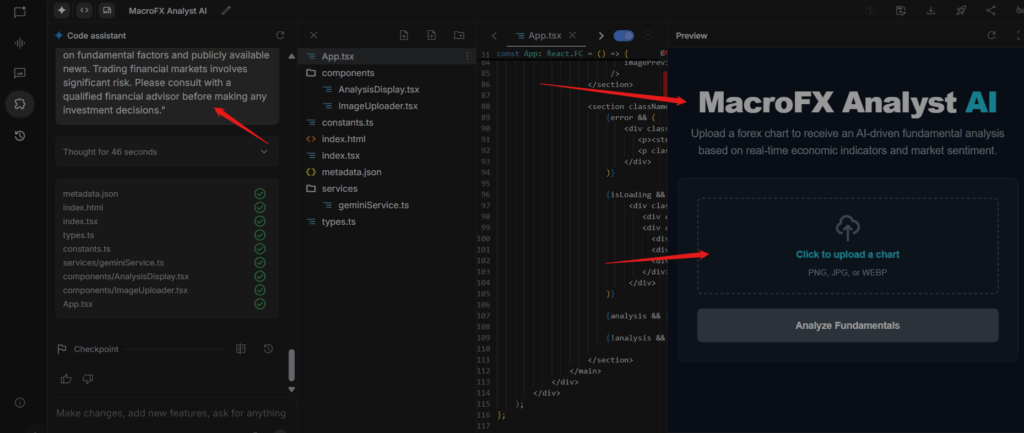
Task: Click components/AnalysisDisplay.tsx in changed files list
Action: tap(126, 276)
